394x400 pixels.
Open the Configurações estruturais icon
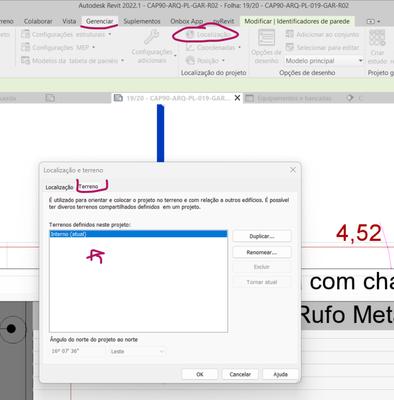25,34
